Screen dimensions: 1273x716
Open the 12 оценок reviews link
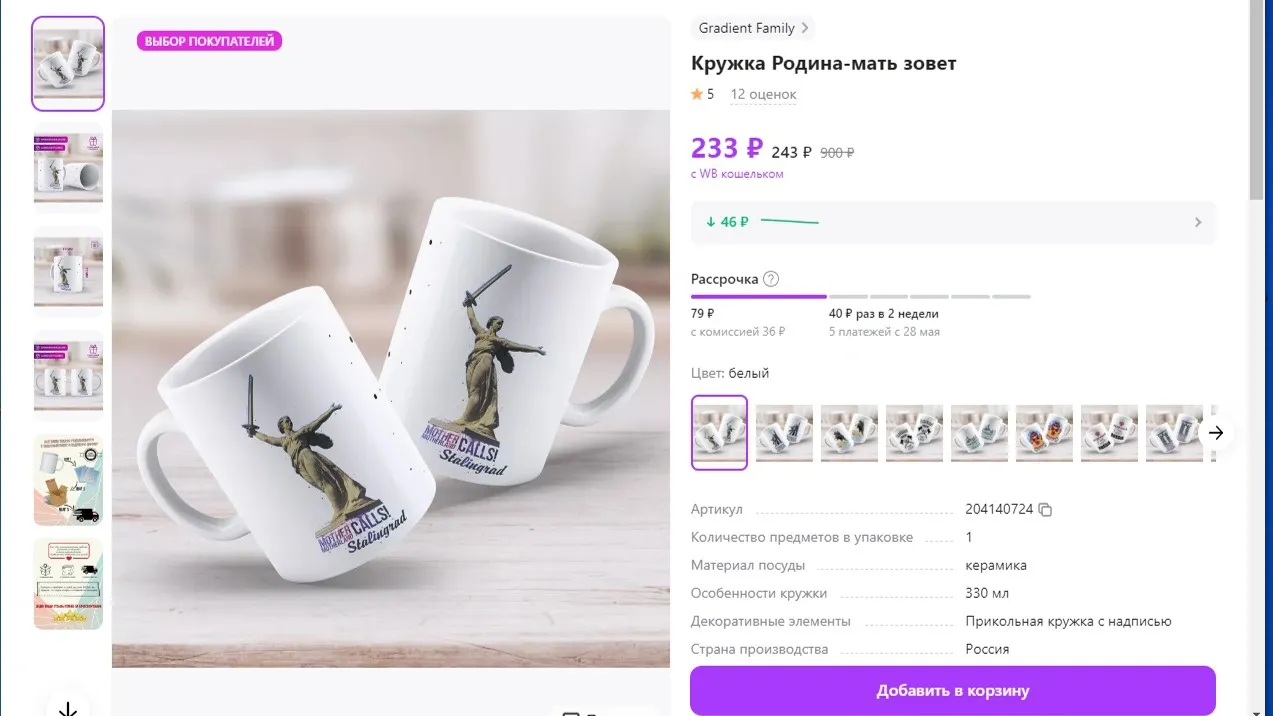[763, 94]
